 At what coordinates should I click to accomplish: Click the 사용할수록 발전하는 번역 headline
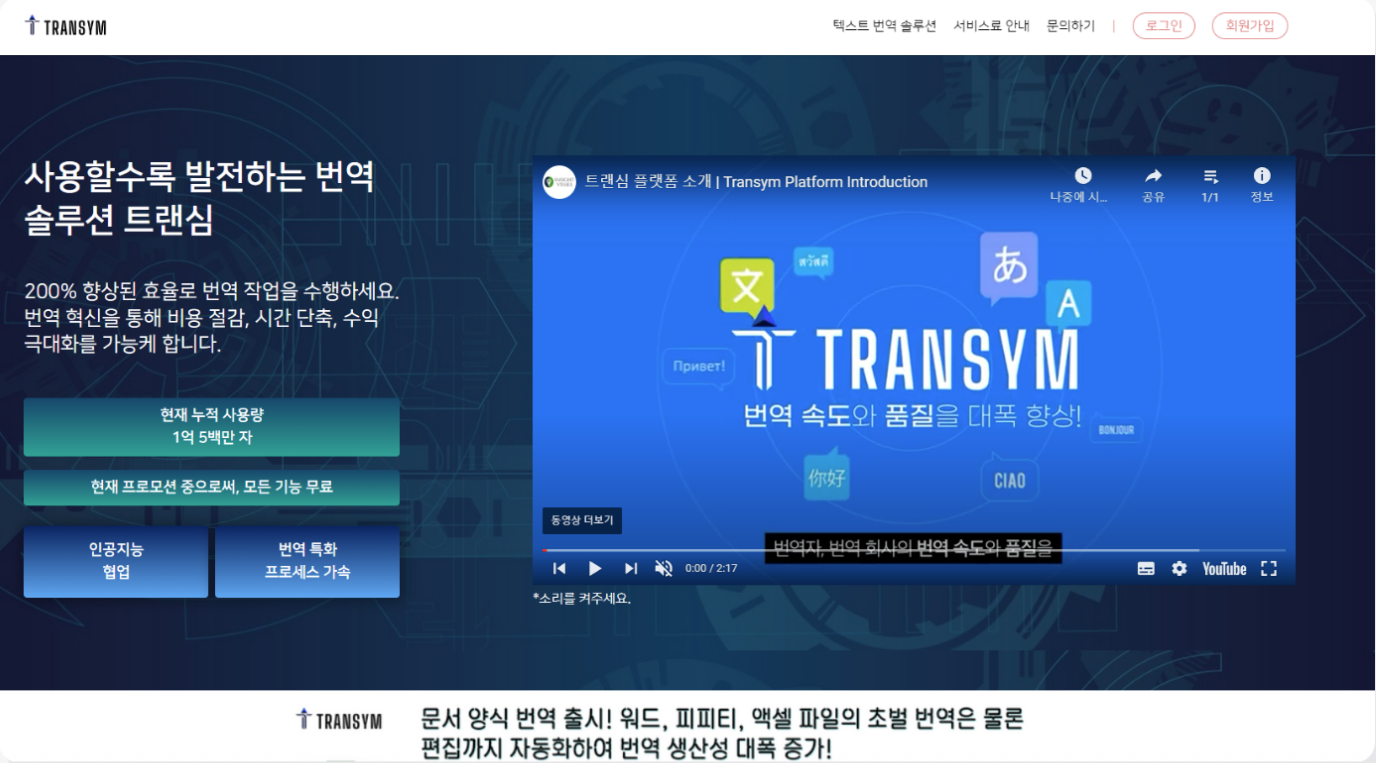click(x=199, y=197)
